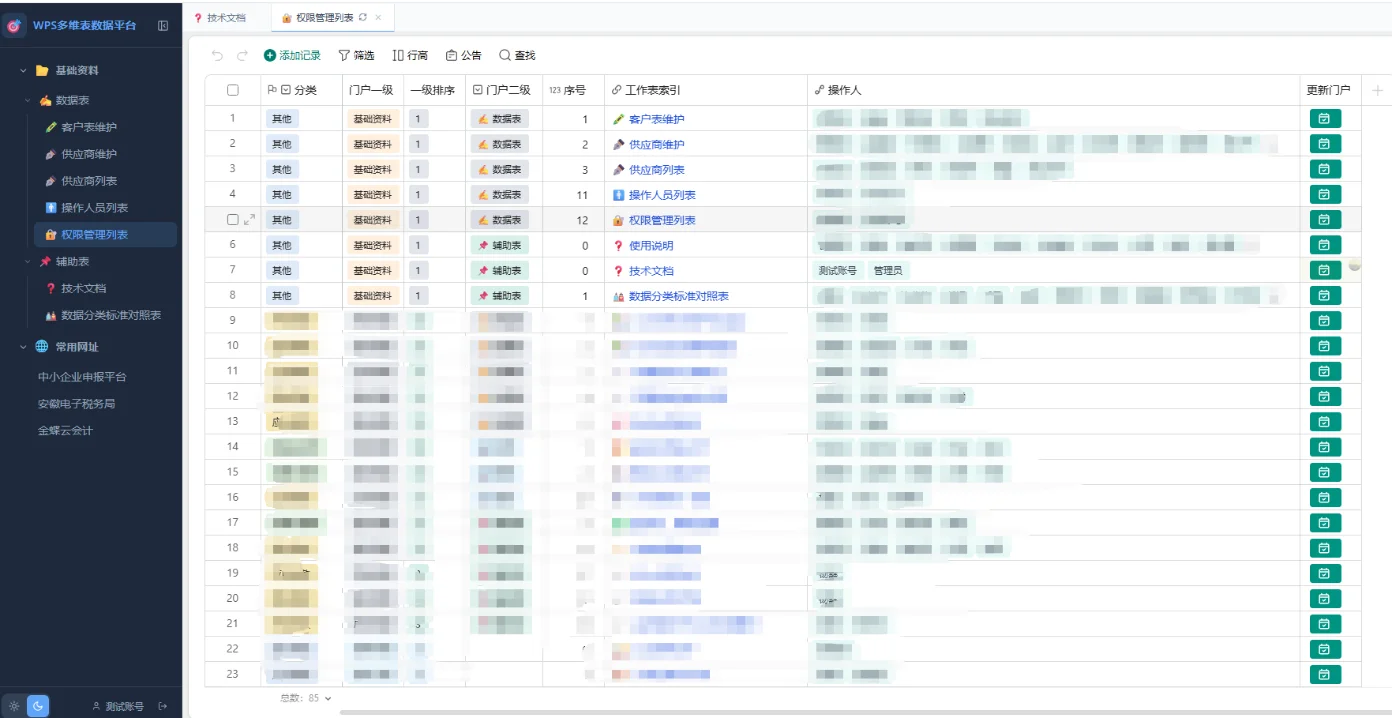Image resolution: width=1392 pixels, height=718 pixels.
Task: Click the 工作表索引 column header
Action: (x=706, y=90)
